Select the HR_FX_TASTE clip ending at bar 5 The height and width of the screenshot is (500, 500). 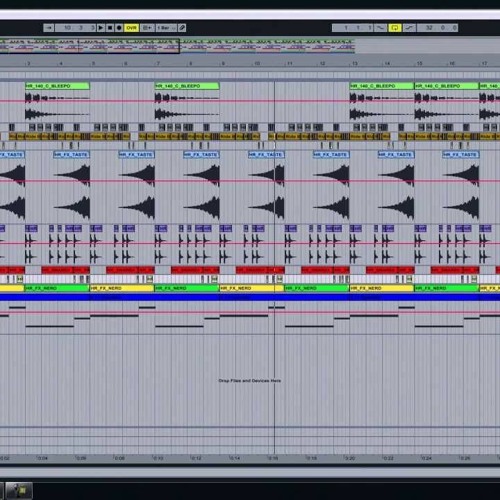[72, 155]
